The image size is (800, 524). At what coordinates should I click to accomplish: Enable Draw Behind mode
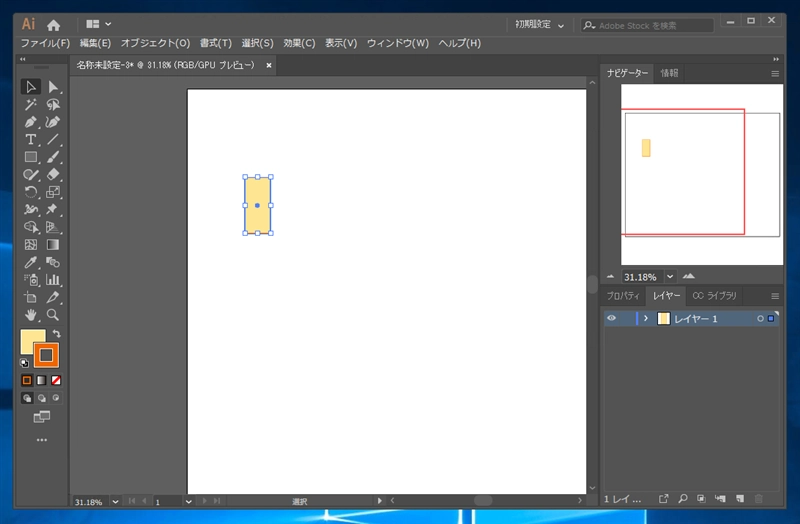(41, 398)
